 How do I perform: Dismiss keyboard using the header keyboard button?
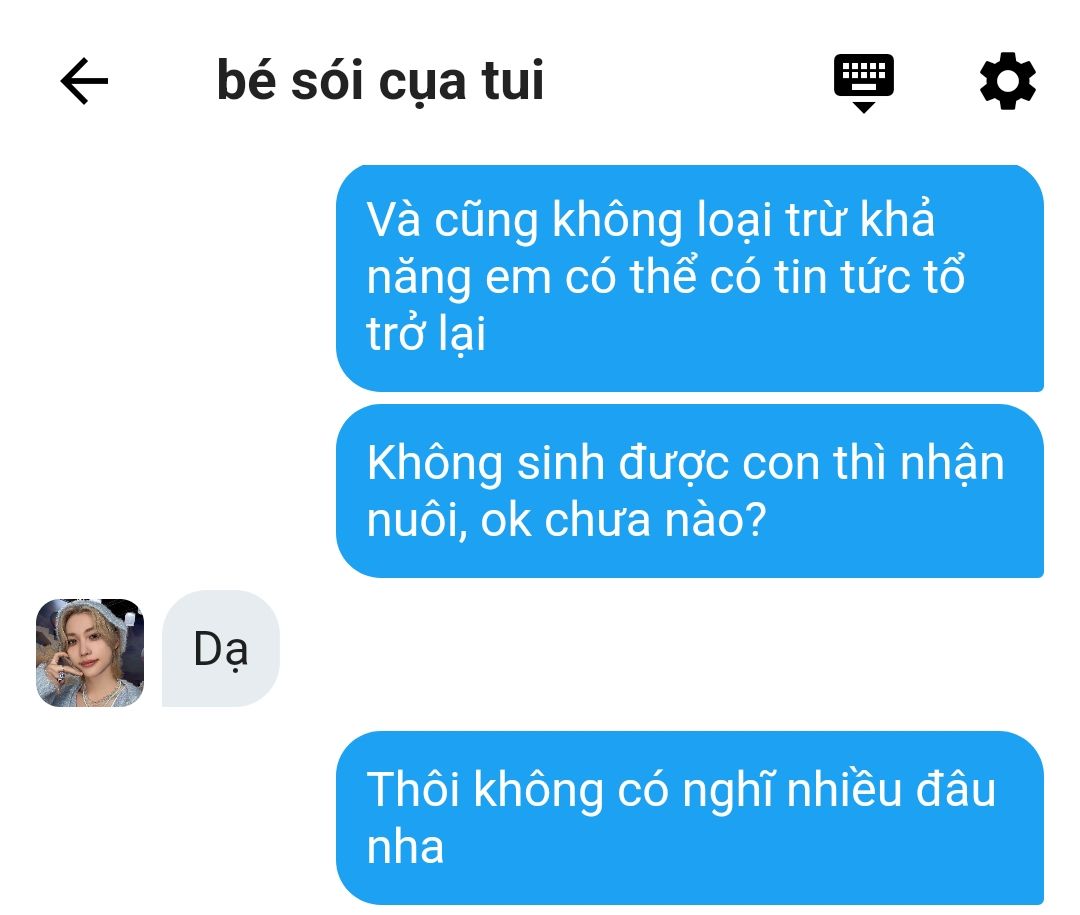[864, 83]
